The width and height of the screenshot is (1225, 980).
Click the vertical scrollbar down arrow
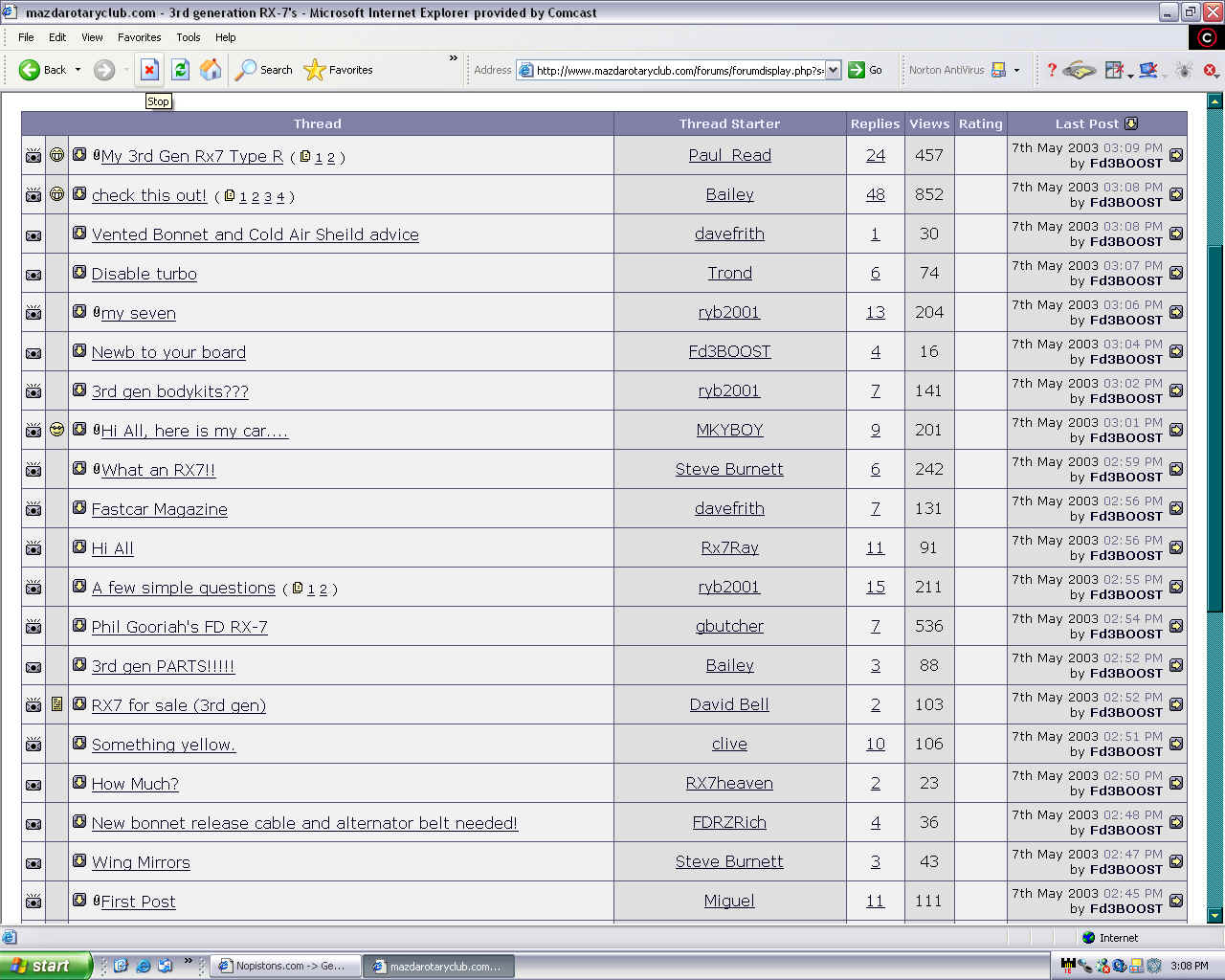[1215, 915]
